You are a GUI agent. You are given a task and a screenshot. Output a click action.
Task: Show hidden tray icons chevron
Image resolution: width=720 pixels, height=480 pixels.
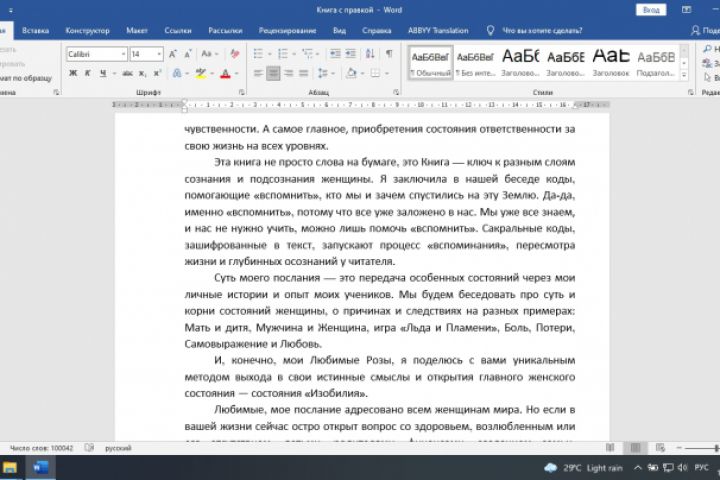637,468
